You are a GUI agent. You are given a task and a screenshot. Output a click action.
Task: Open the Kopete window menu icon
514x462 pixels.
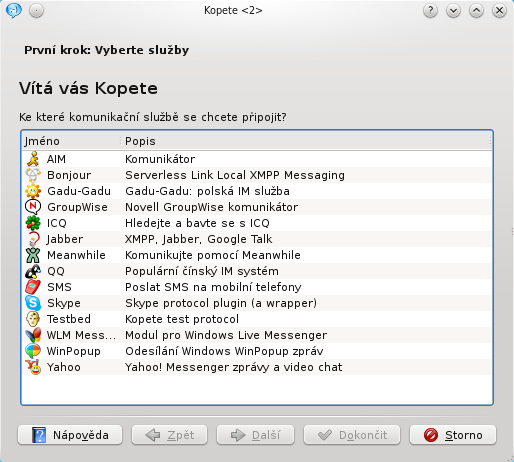[14, 10]
